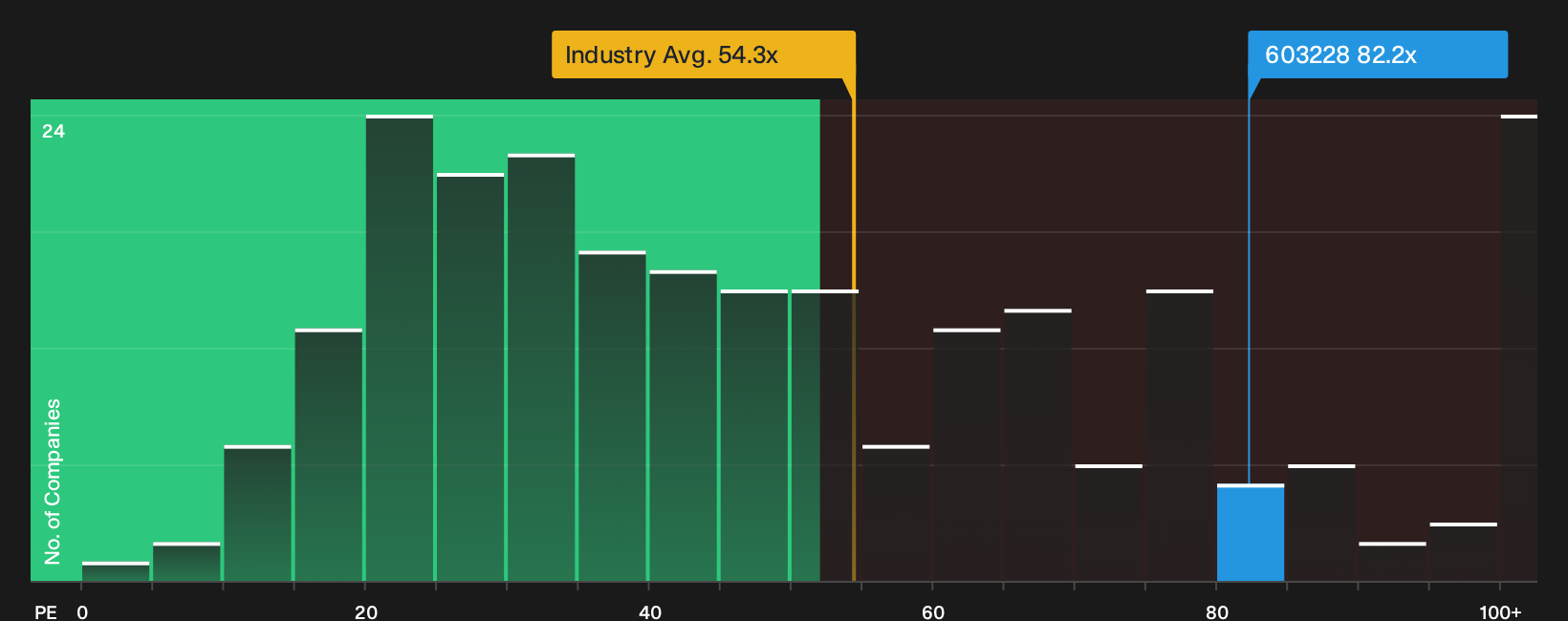
Task: Click the x-axis tick label 40
Action: click(650, 611)
